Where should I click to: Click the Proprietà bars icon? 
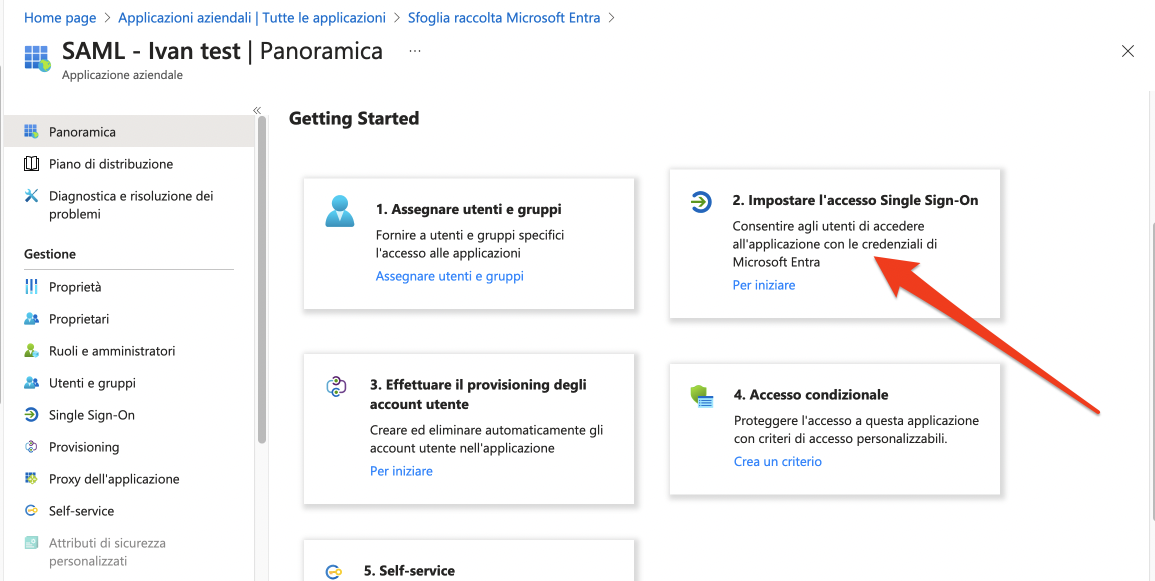pyautogui.click(x=31, y=286)
